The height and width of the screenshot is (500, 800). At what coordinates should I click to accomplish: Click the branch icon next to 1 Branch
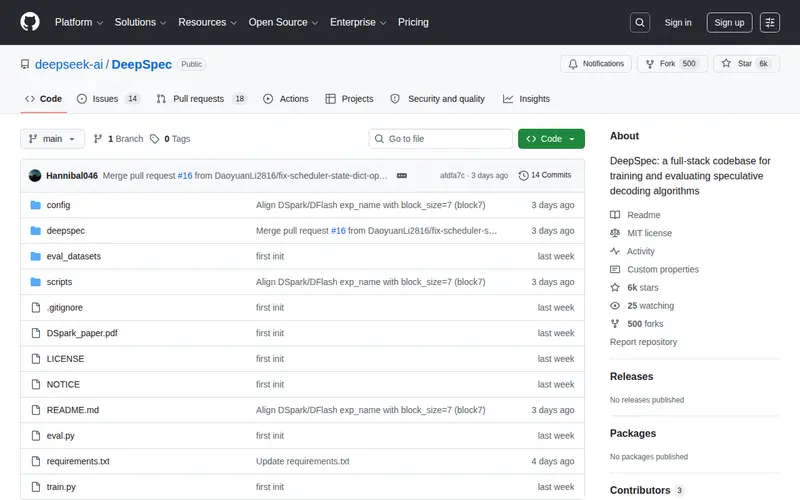(98, 139)
